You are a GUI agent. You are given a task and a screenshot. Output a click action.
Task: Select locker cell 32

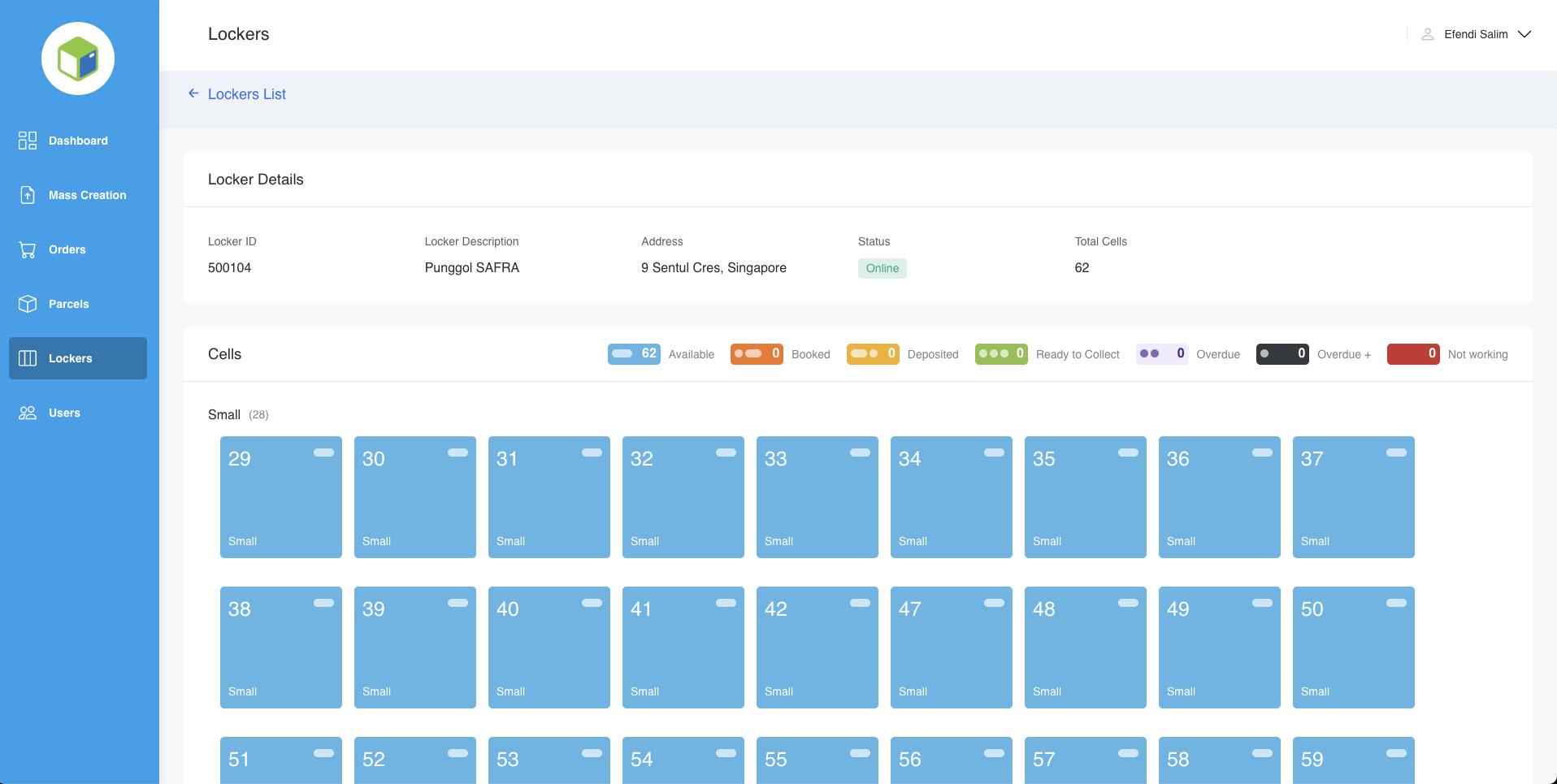pyautogui.click(x=683, y=497)
